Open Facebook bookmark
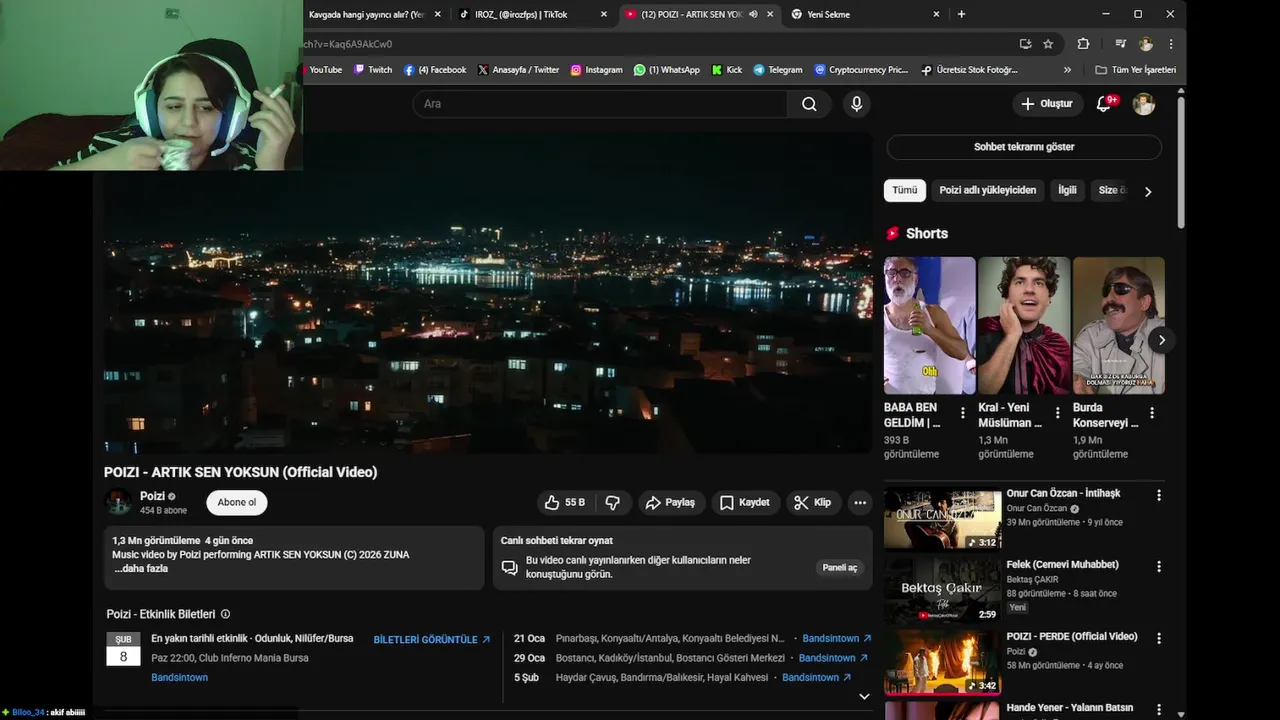This screenshot has height=720, width=1280. [x=435, y=70]
